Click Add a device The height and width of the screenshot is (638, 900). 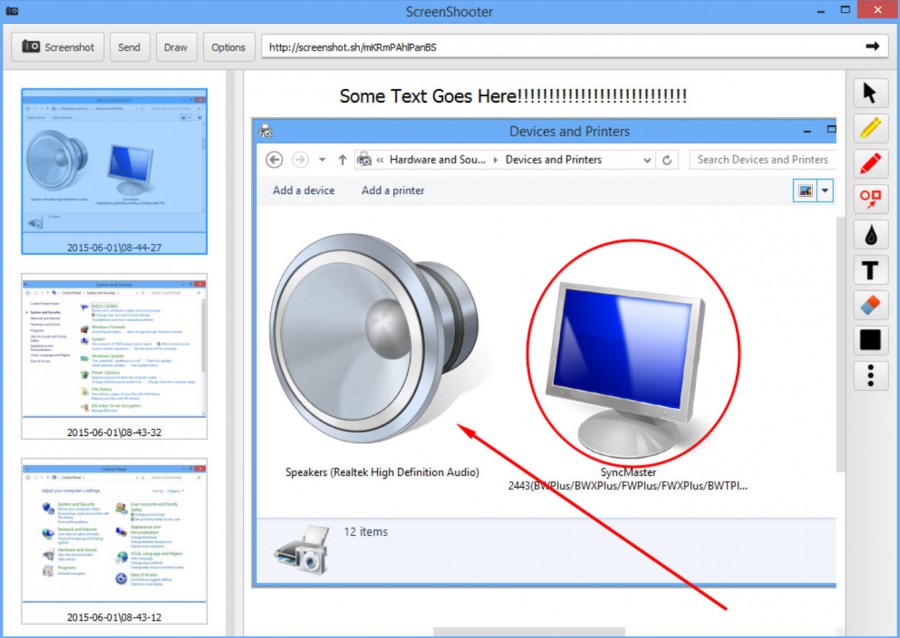302,190
